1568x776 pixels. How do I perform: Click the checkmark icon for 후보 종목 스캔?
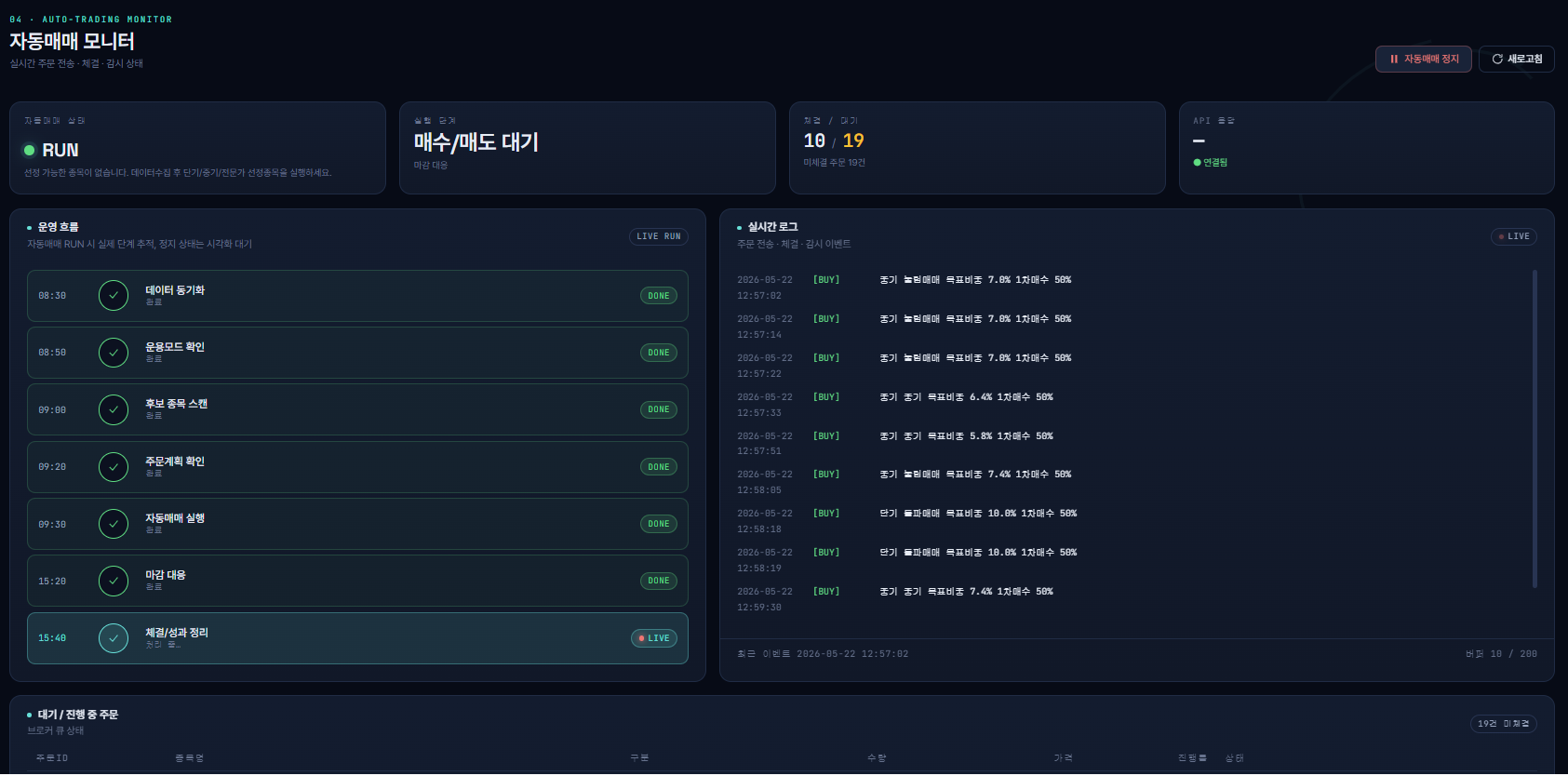pyautogui.click(x=114, y=409)
